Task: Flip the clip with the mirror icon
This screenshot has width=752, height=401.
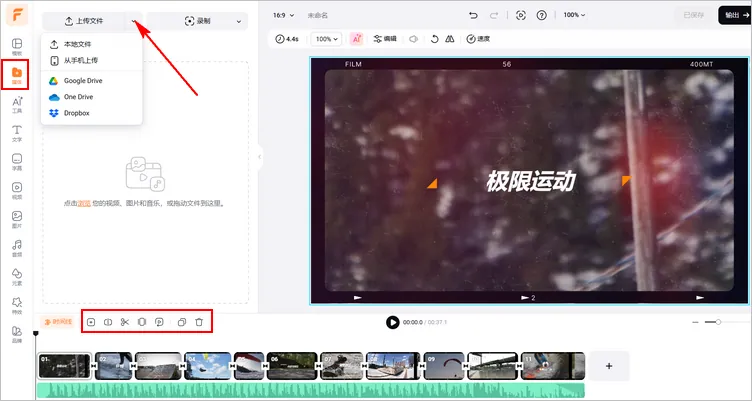Action: pyautogui.click(x=449, y=39)
